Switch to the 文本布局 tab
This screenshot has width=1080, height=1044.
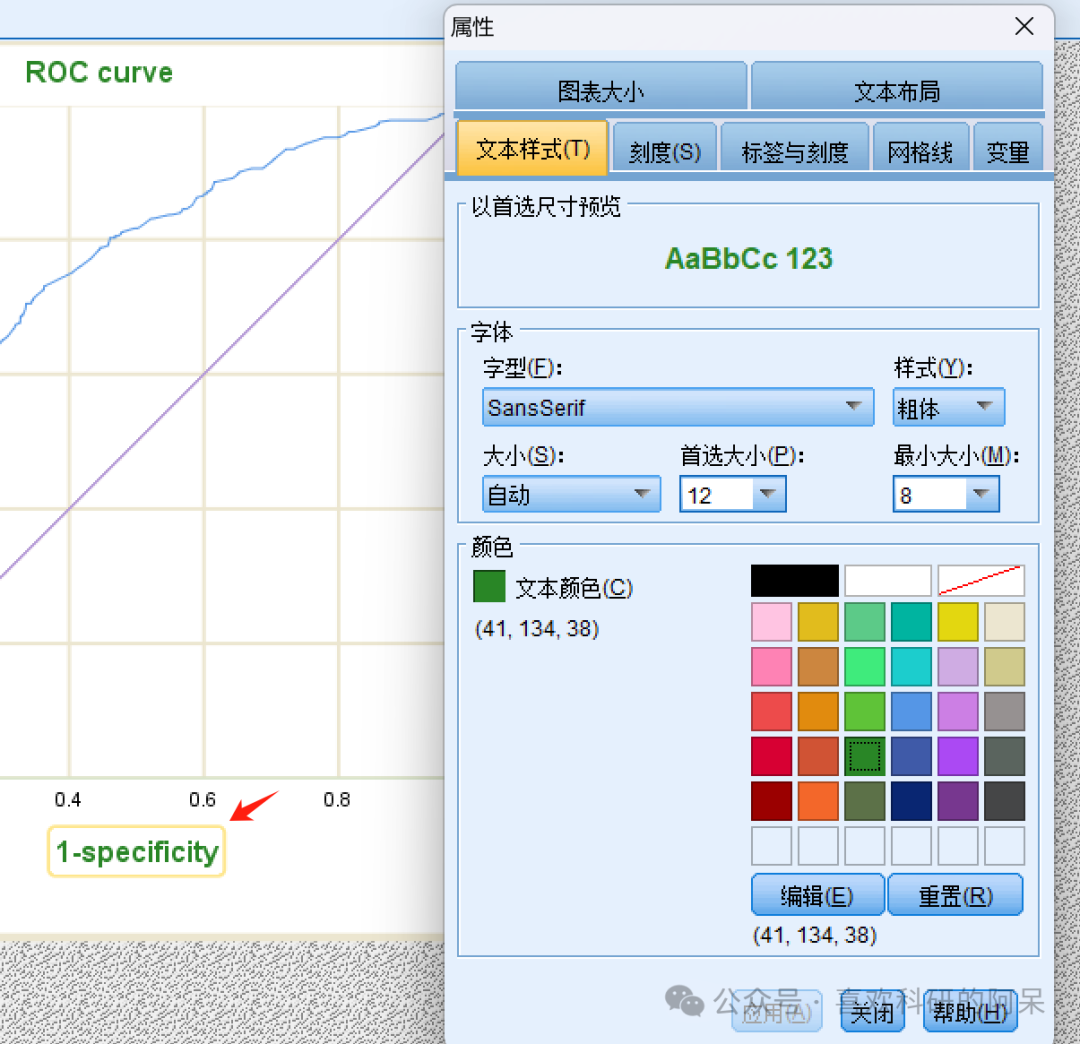click(x=897, y=87)
